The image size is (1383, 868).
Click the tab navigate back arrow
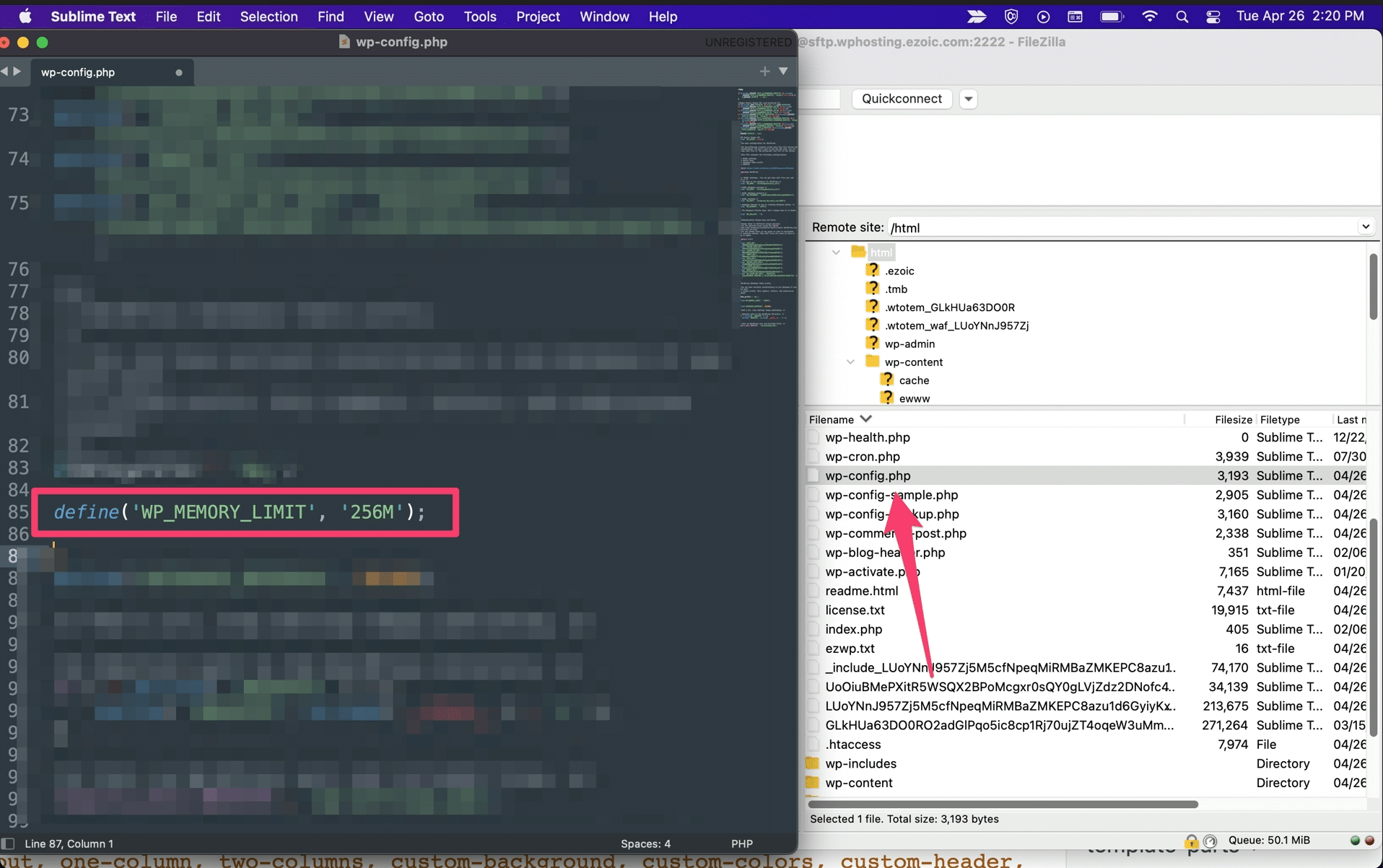(5, 71)
